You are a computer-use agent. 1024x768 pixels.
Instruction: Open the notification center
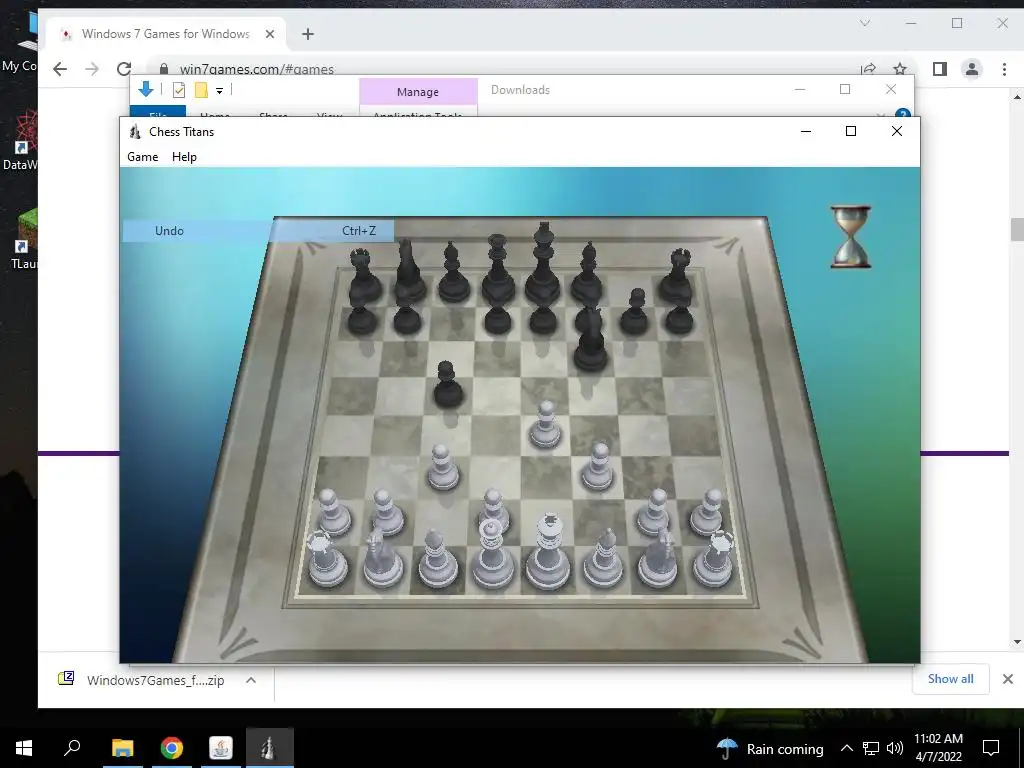click(991, 748)
